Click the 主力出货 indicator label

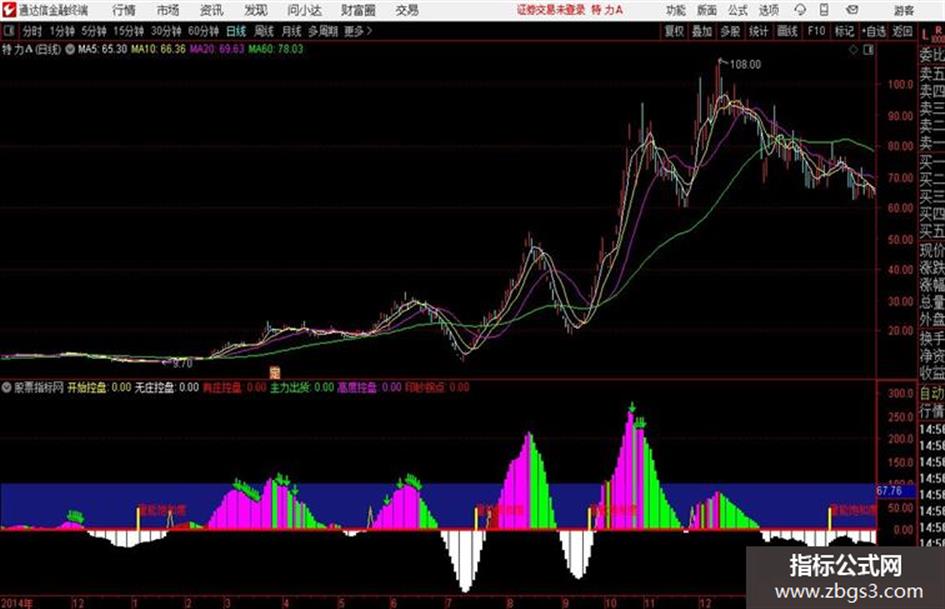(290, 387)
